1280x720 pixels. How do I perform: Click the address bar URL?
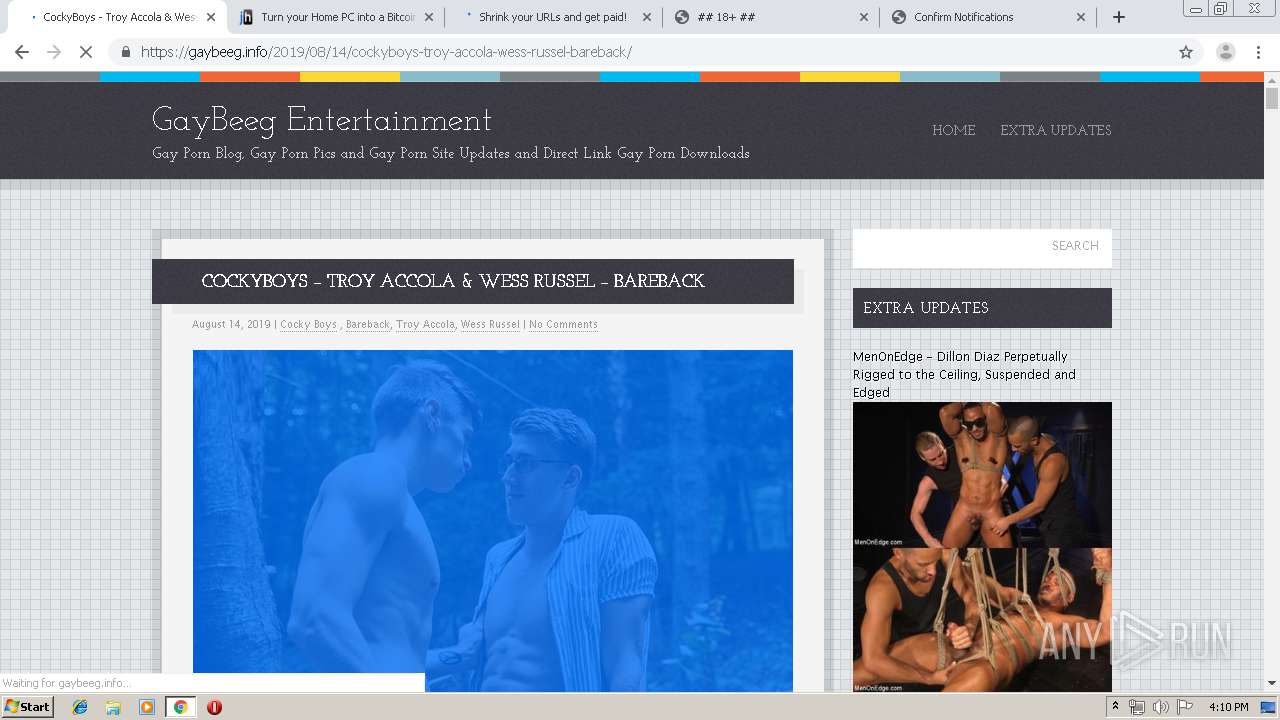click(x=386, y=52)
